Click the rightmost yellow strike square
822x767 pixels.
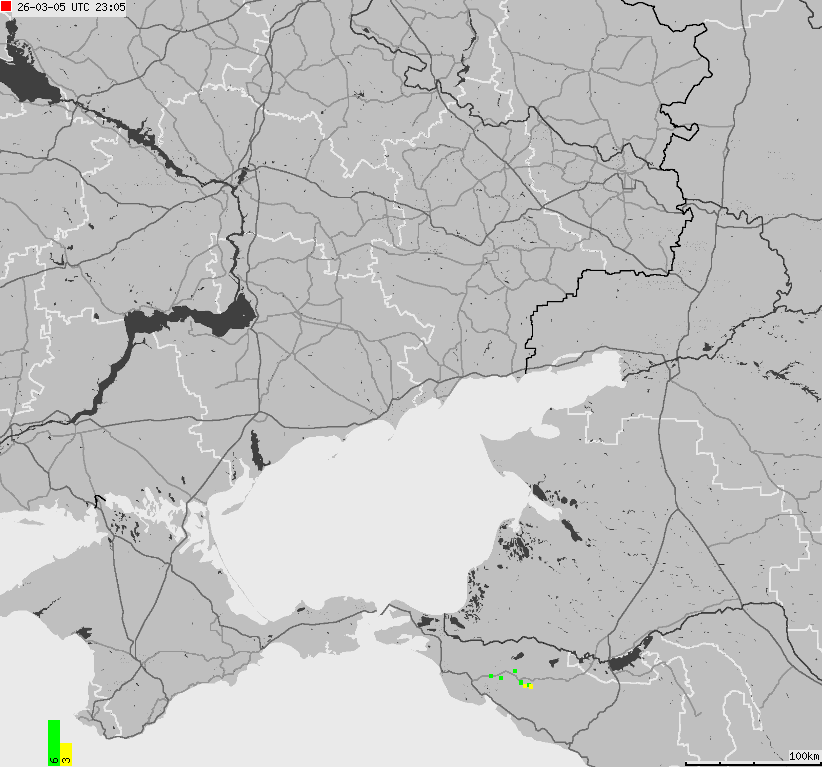coord(531,687)
